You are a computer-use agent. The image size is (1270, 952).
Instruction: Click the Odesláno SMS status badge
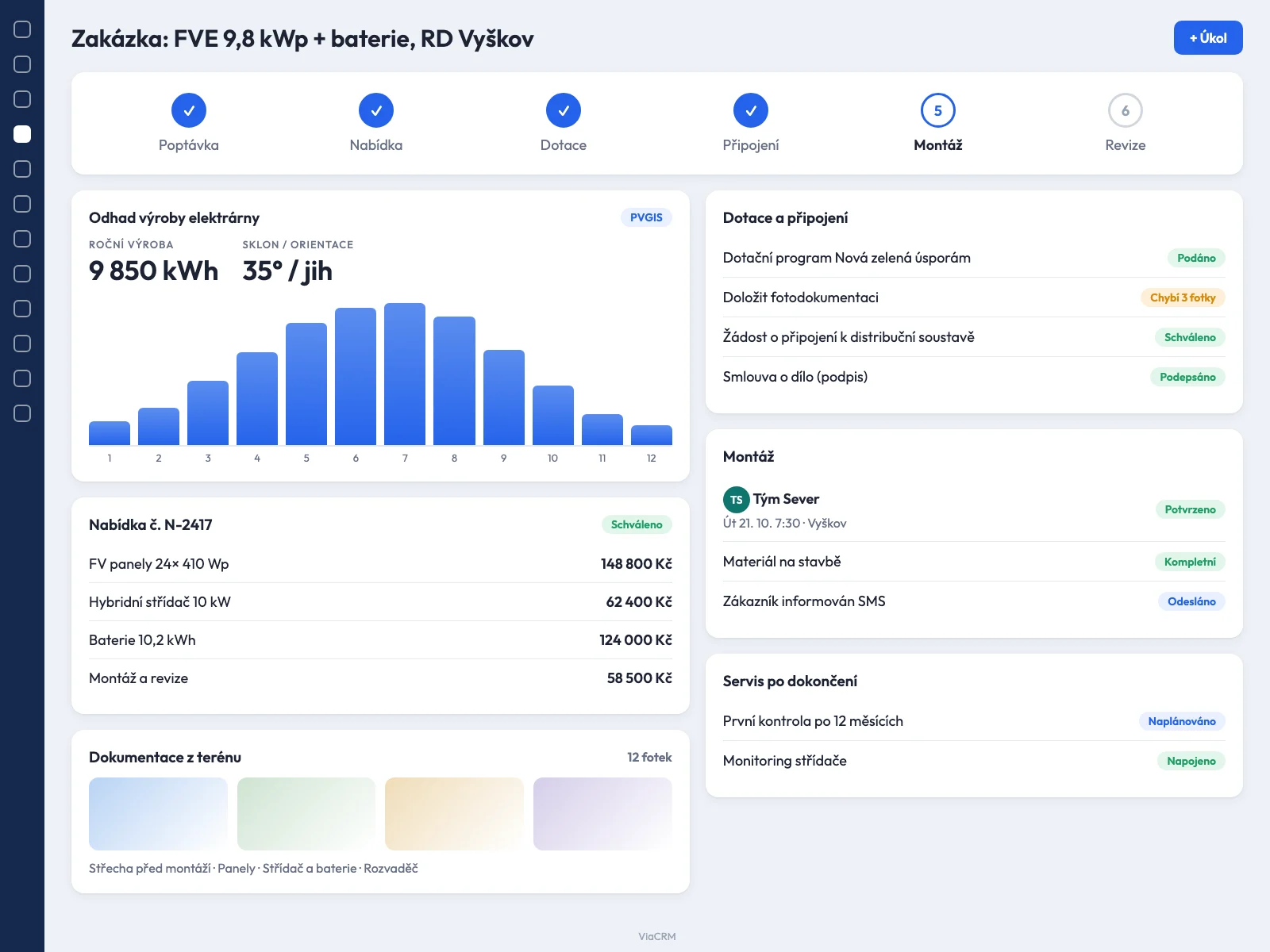coord(1191,601)
